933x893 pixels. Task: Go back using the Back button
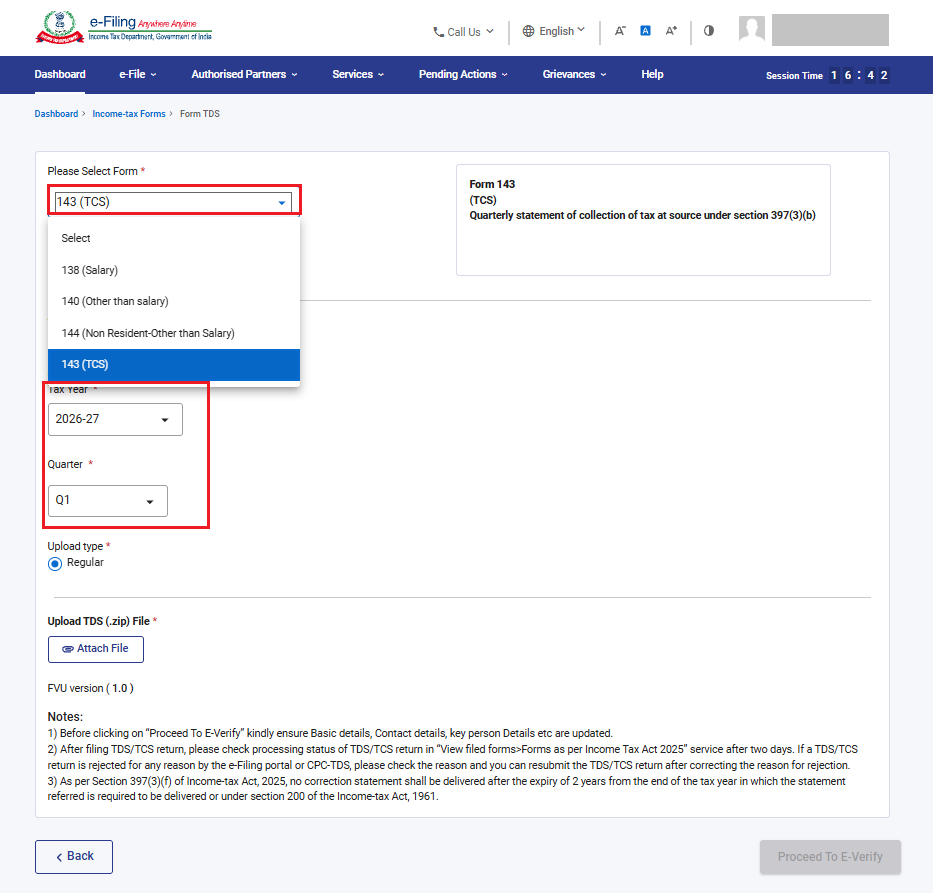74,857
